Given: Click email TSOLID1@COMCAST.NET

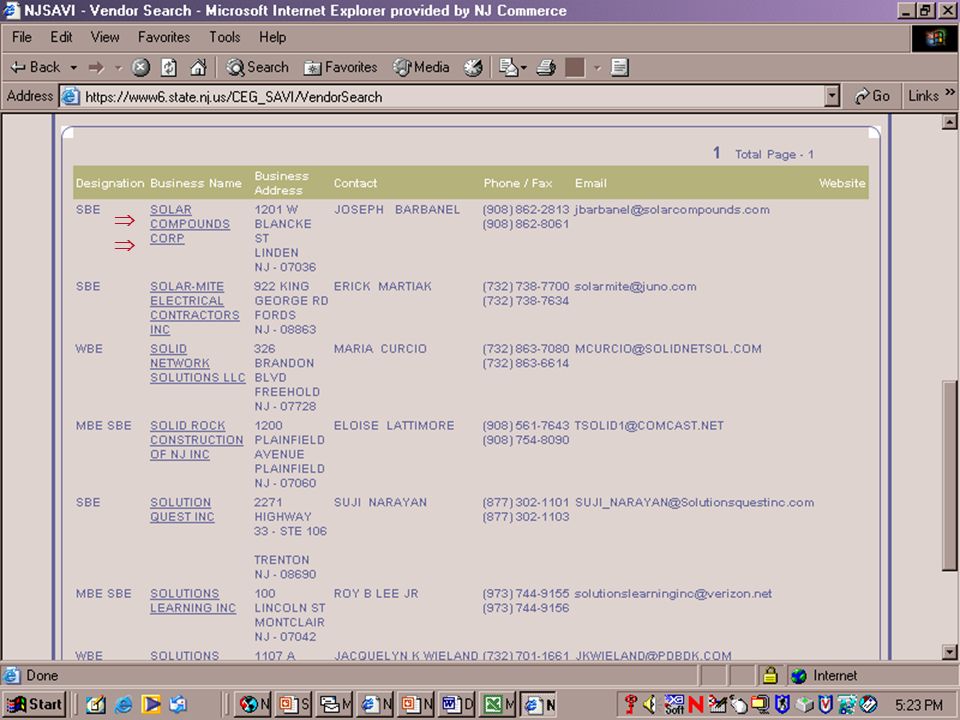Looking at the screenshot, I should 649,425.
